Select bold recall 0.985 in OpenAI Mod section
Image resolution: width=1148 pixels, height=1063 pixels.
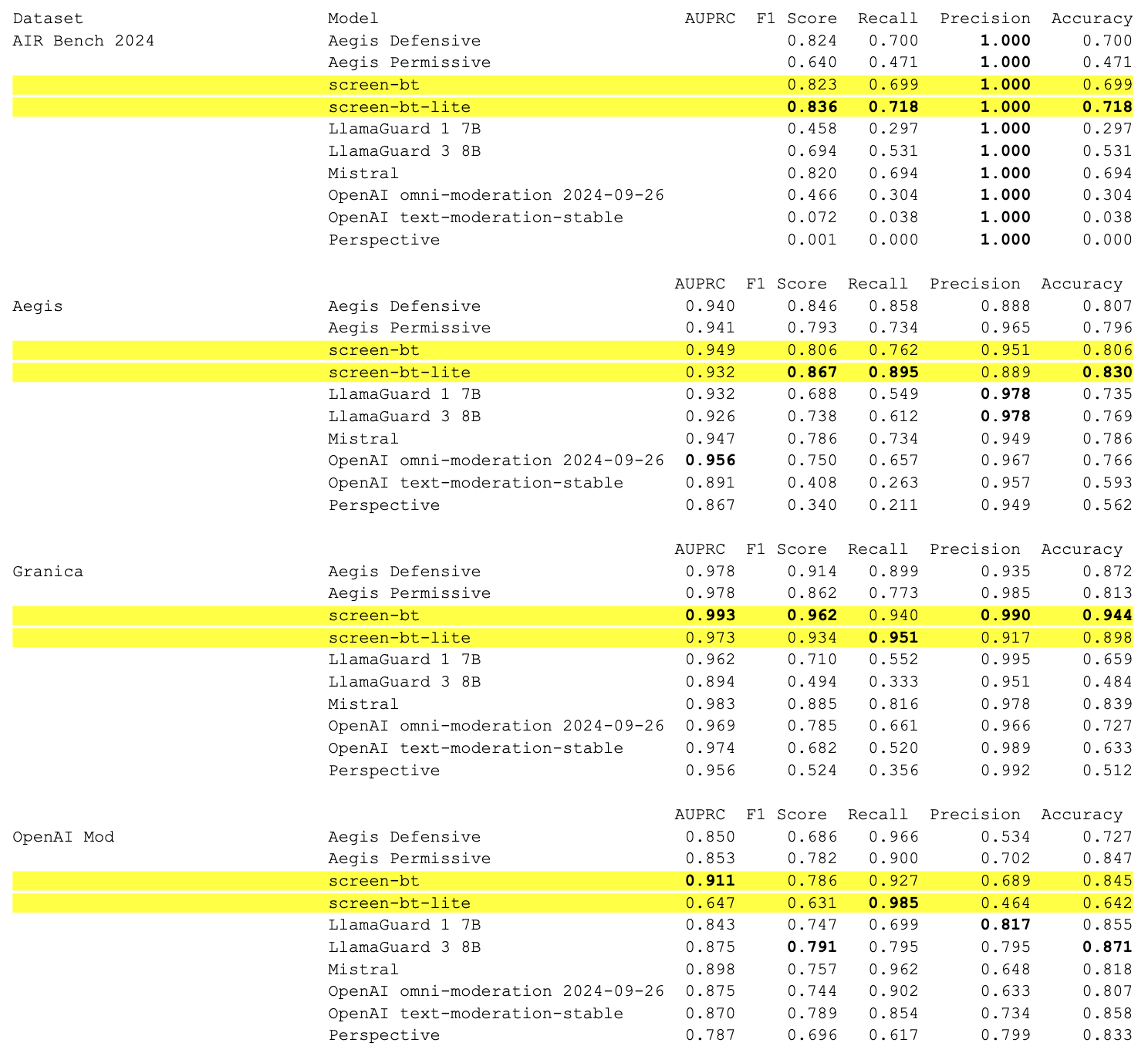tap(893, 903)
